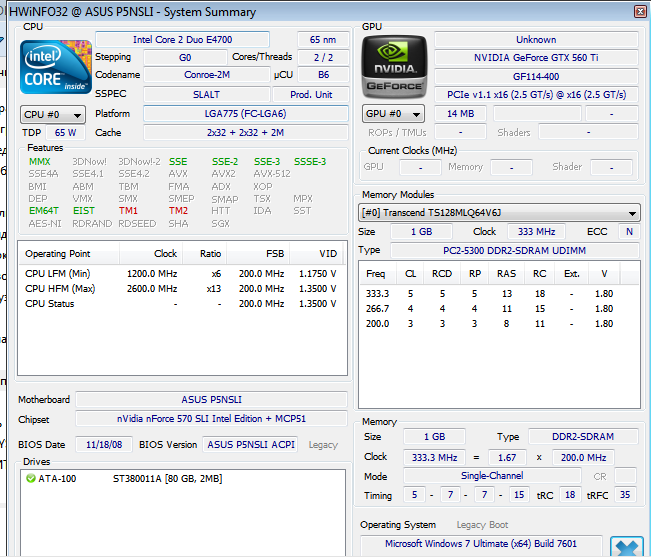The height and width of the screenshot is (557, 651).
Task: Click the Intel Core inside logo
Action: tap(56, 68)
